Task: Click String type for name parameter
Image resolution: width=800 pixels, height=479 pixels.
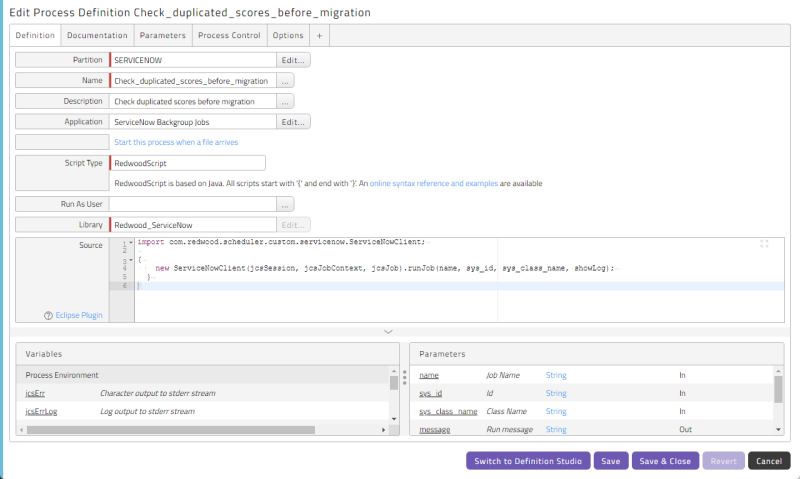Action: [x=556, y=375]
